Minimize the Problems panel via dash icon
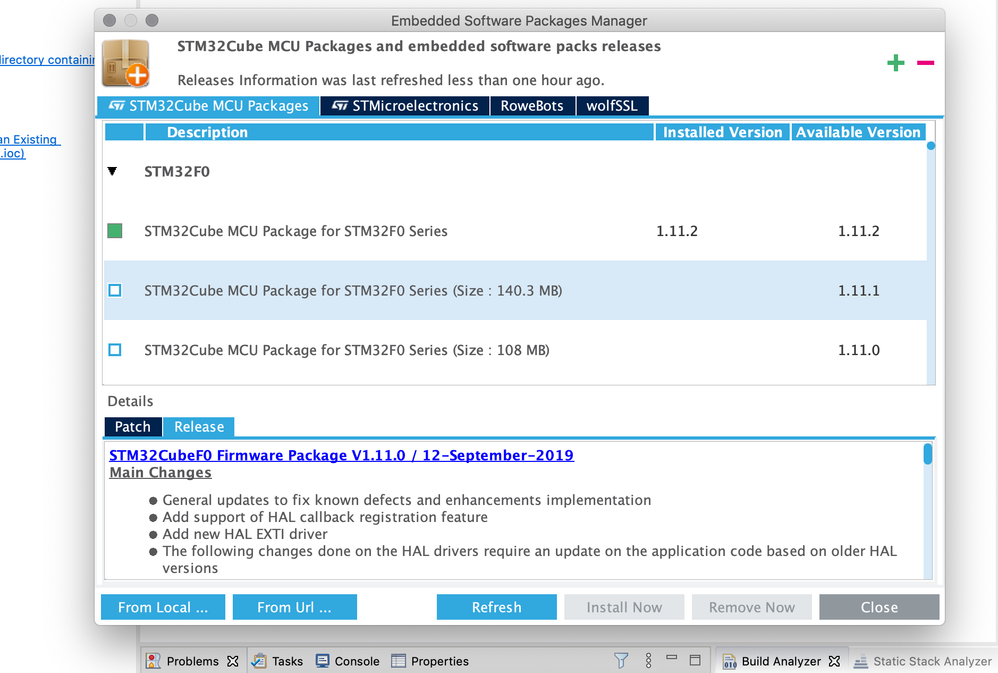Screen dimensions: 998x673 pos(671,657)
